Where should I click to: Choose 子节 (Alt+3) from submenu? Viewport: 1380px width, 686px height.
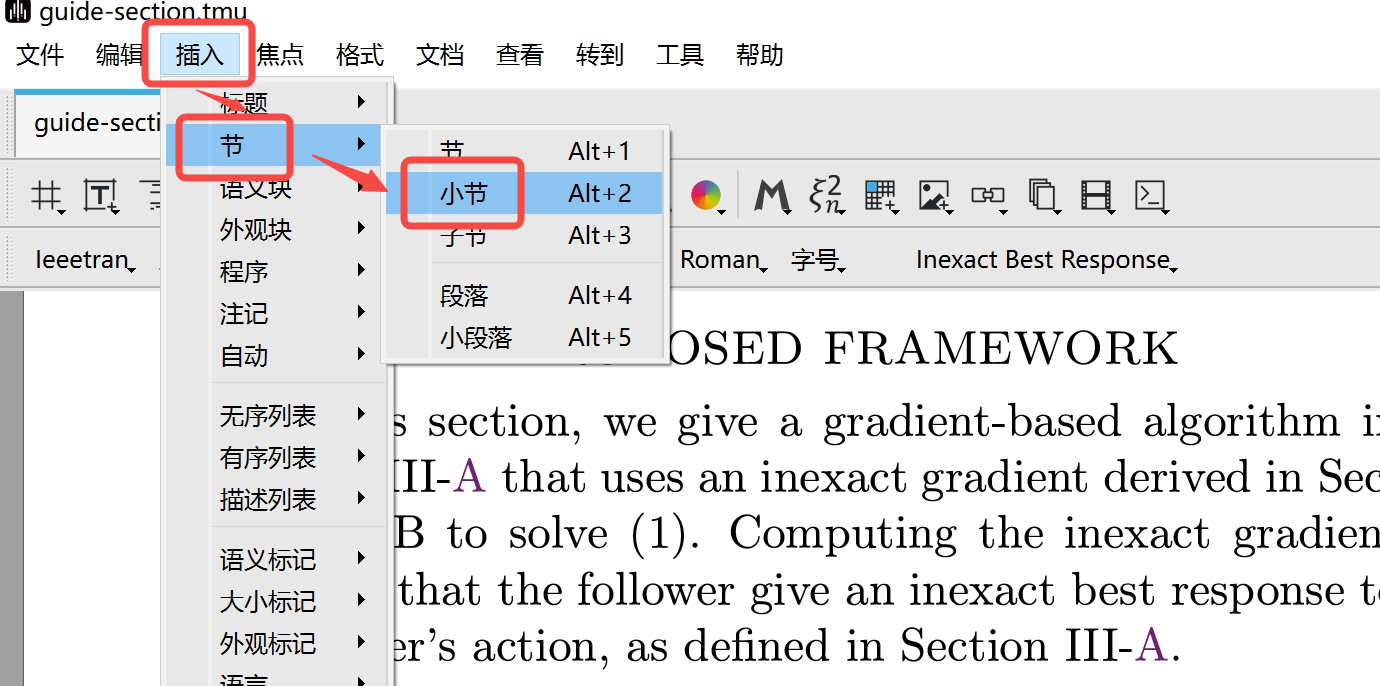point(525,235)
